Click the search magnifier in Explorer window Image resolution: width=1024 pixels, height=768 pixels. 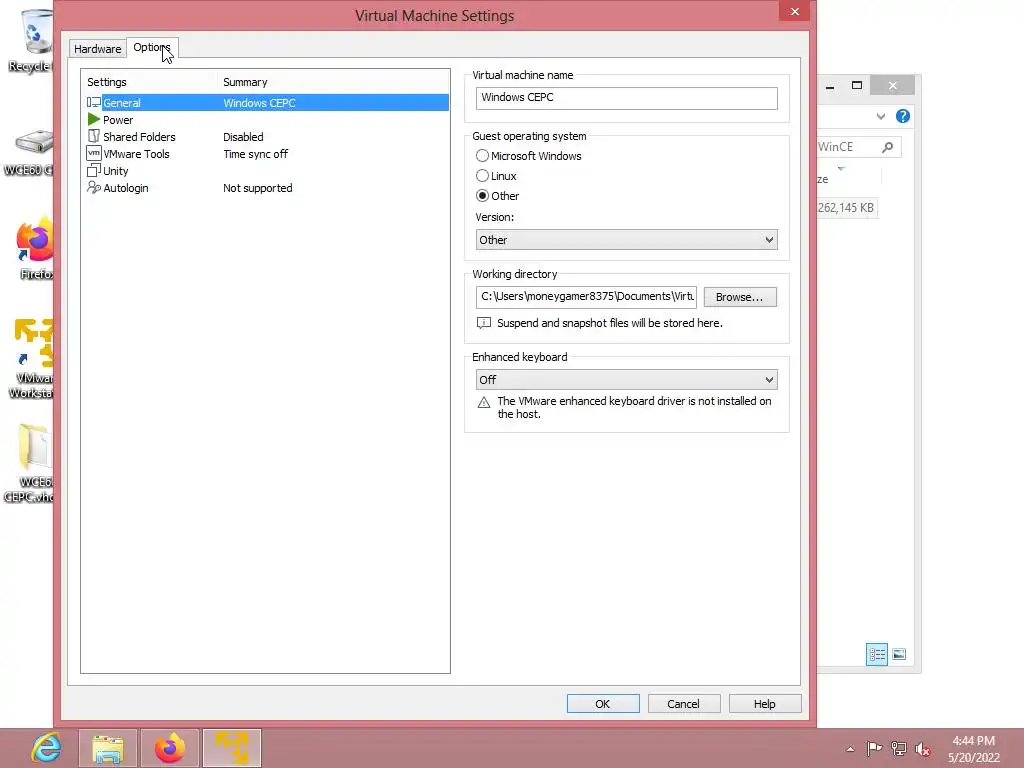pyautogui.click(x=888, y=147)
